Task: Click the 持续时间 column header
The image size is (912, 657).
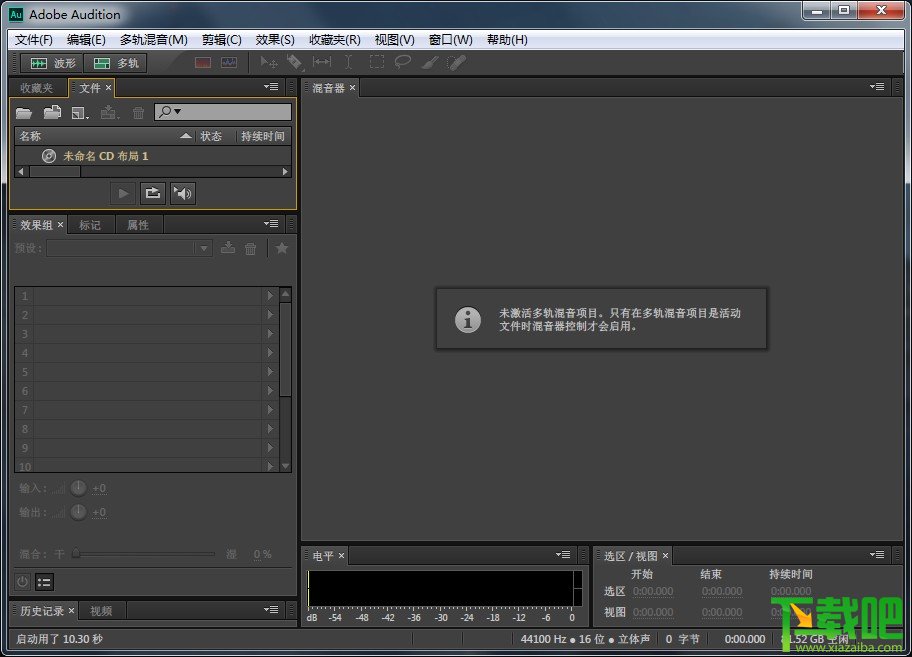Action: pyautogui.click(x=263, y=136)
